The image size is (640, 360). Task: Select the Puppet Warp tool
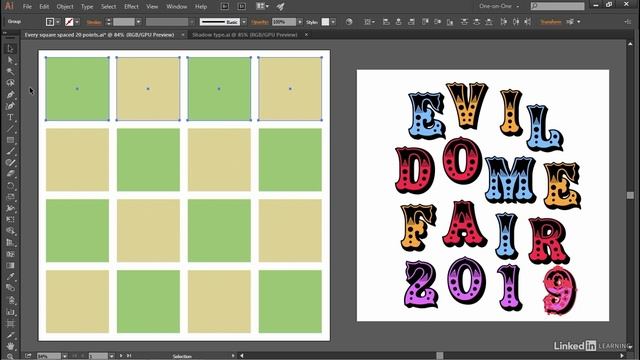tap(10, 209)
